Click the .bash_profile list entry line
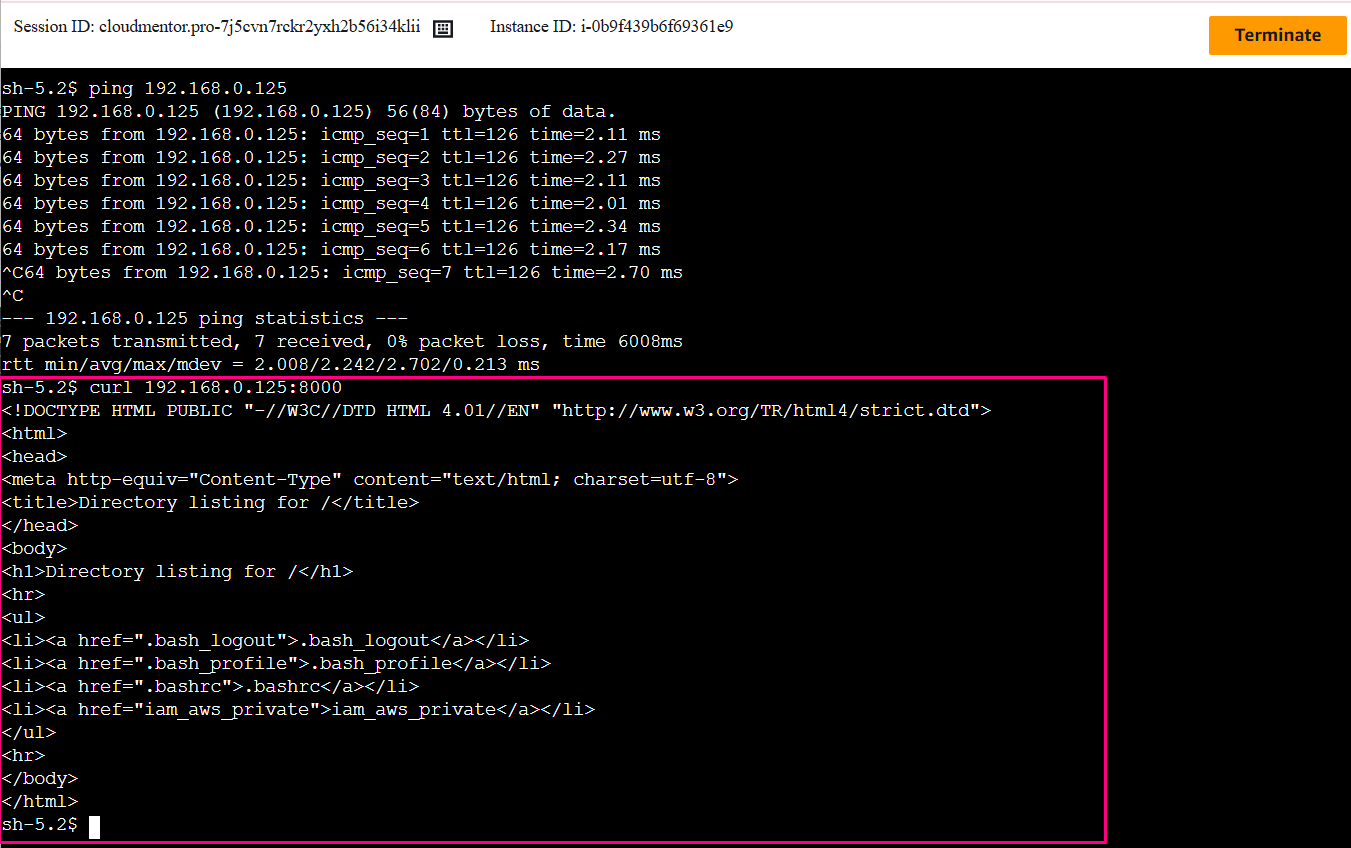 (x=276, y=663)
